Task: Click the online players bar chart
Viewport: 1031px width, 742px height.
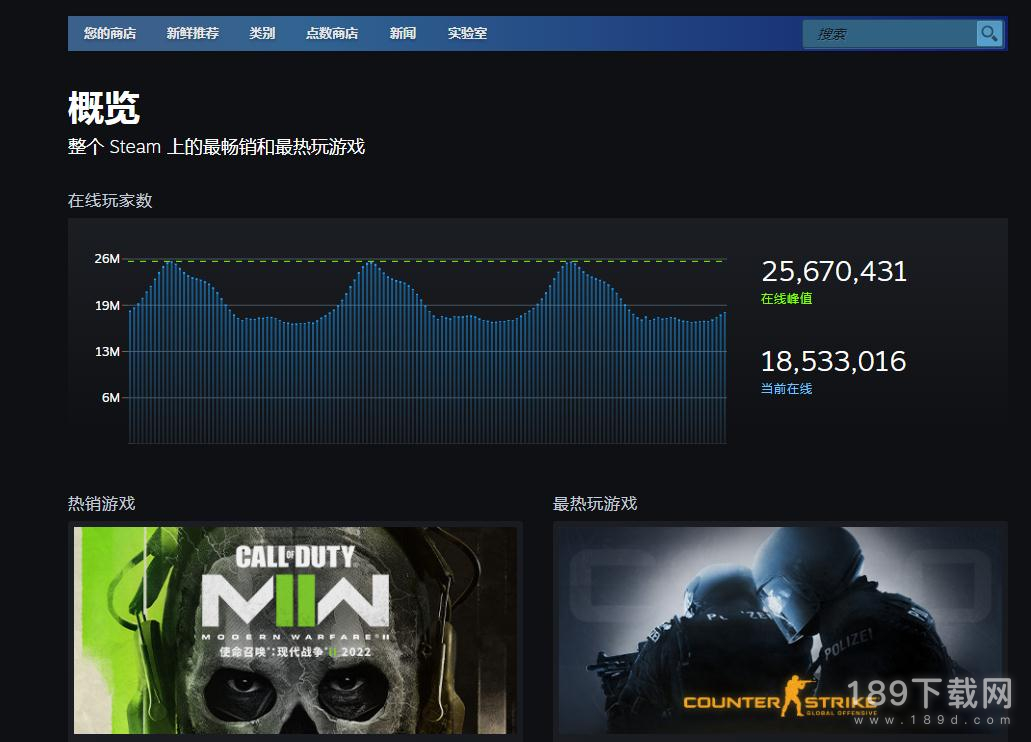Action: pos(427,352)
